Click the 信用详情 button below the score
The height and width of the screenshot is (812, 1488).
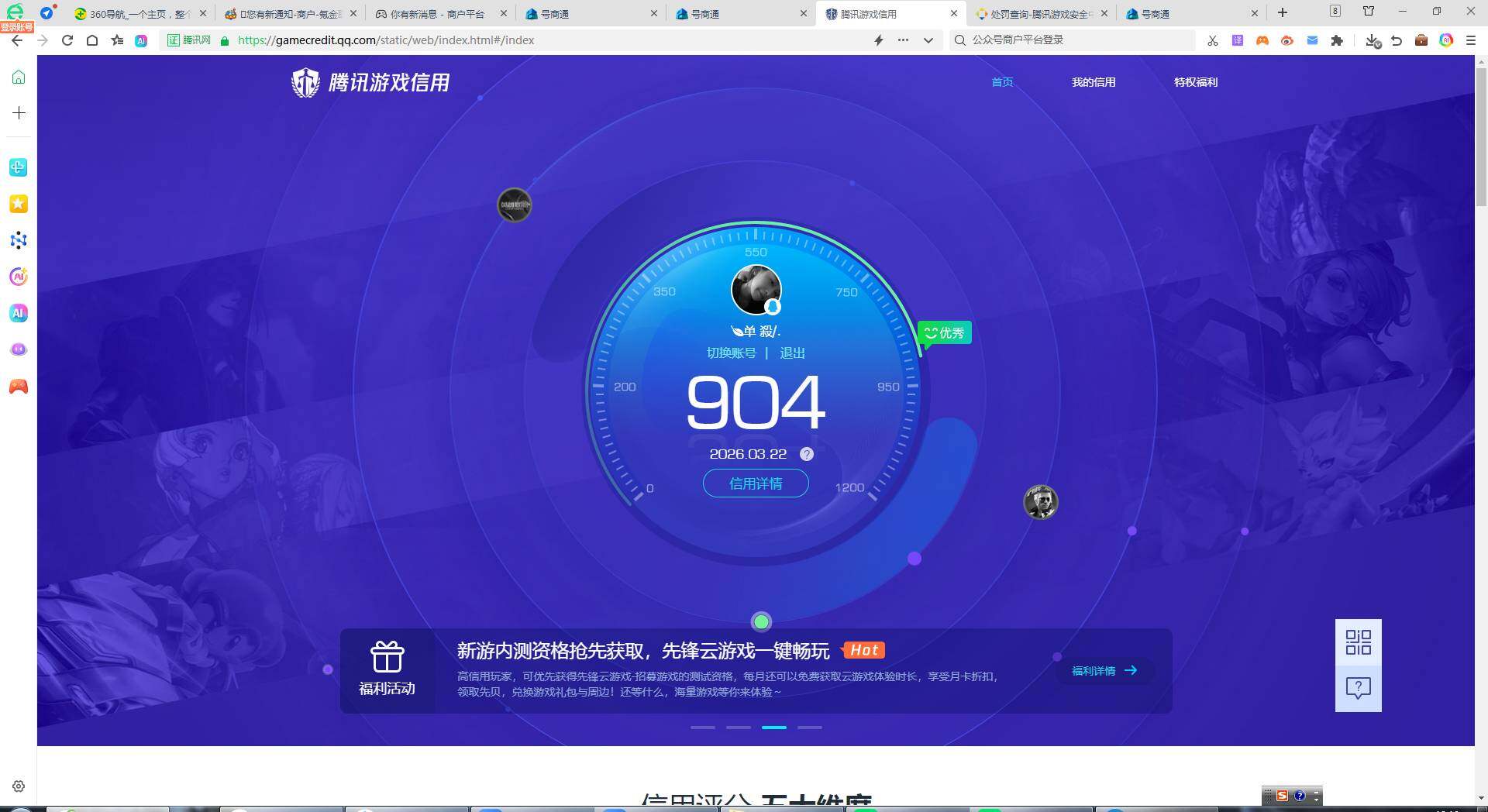click(756, 483)
